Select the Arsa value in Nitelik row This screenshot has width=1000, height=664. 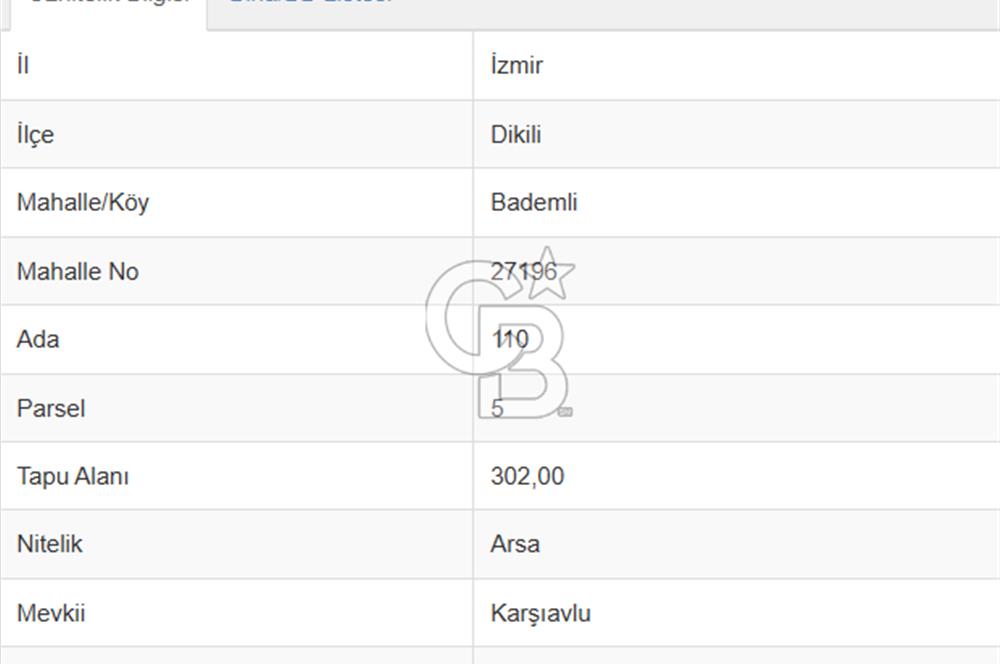[515, 544]
